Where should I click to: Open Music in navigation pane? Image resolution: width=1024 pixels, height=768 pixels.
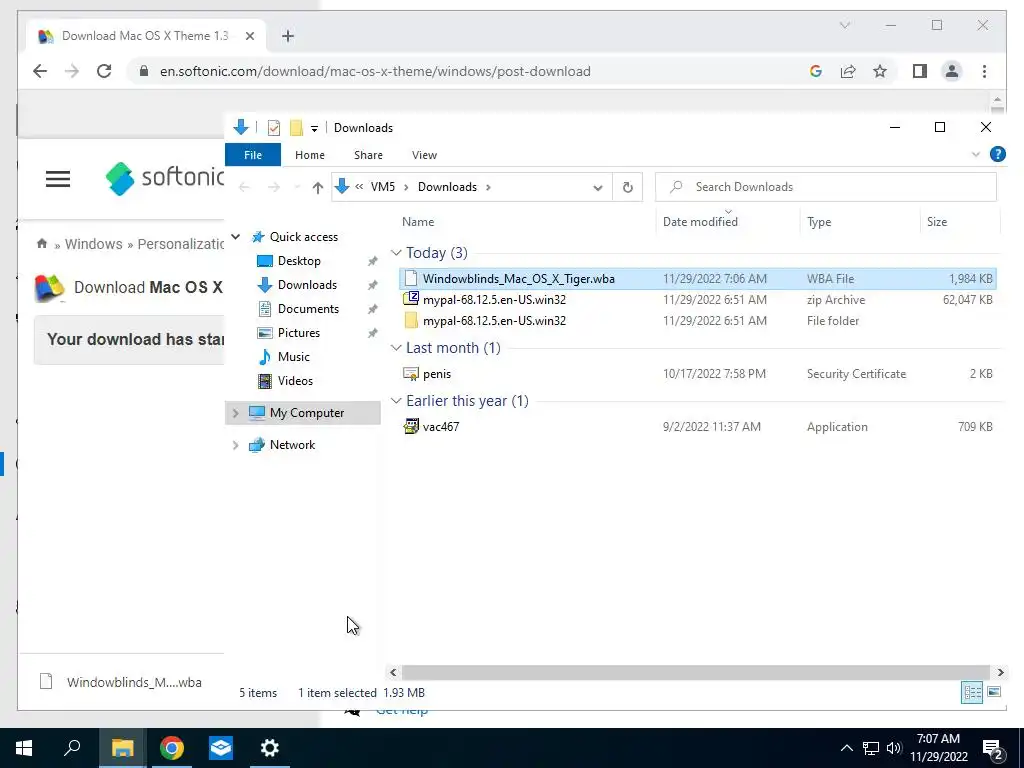pos(293,357)
